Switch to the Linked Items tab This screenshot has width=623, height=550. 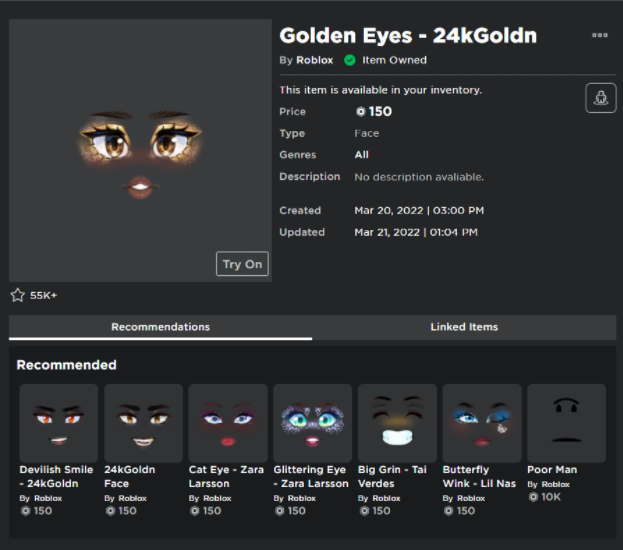coord(464,327)
